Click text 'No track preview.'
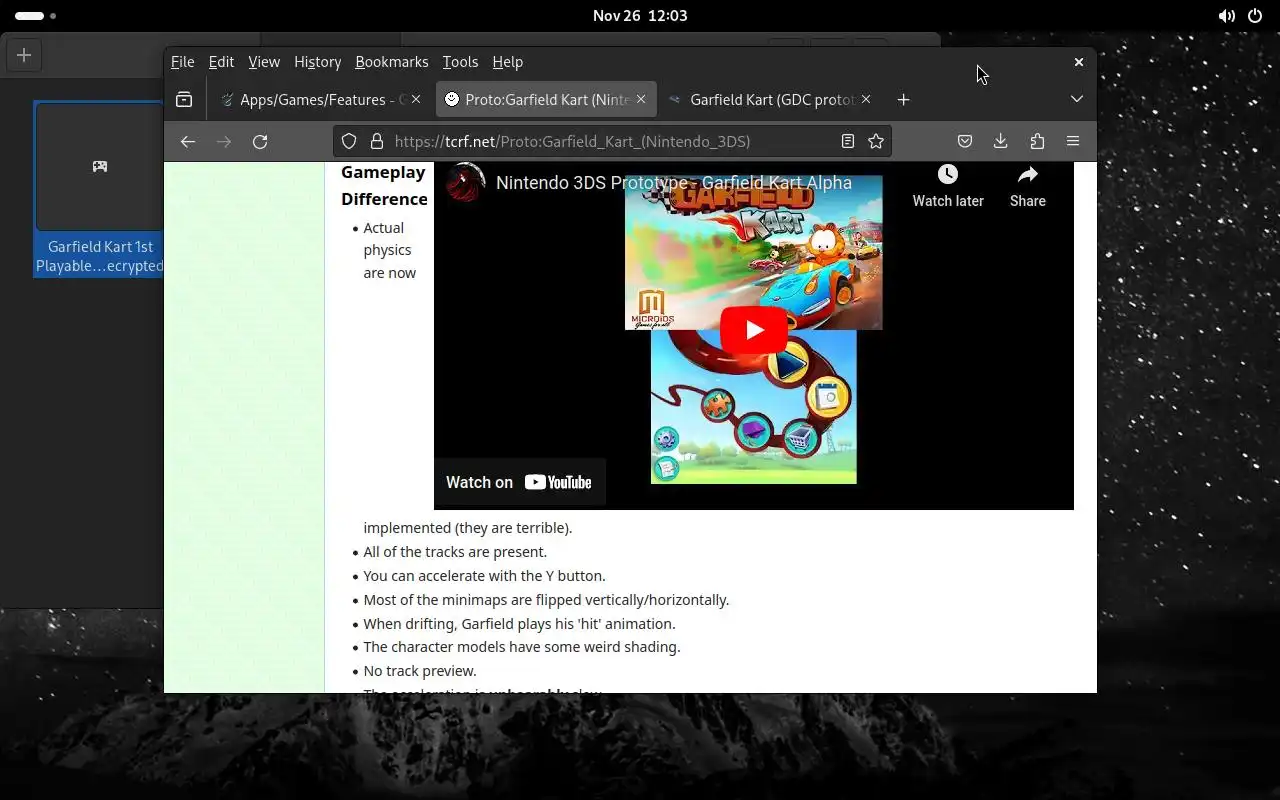Viewport: 1280px width, 800px height. click(420, 671)
